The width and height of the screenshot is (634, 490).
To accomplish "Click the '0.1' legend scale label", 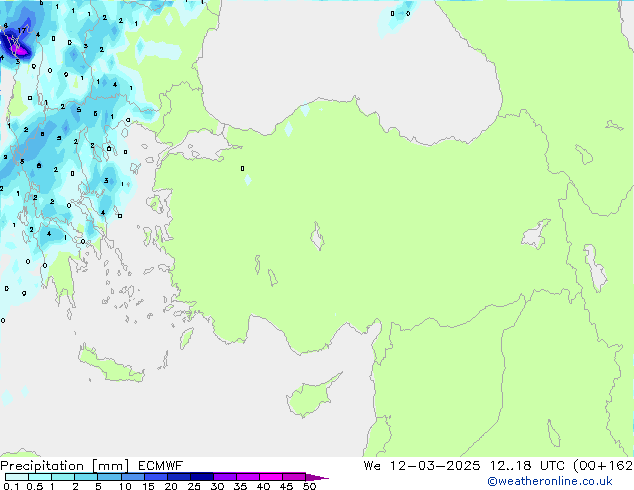I will tap(11, 486).
